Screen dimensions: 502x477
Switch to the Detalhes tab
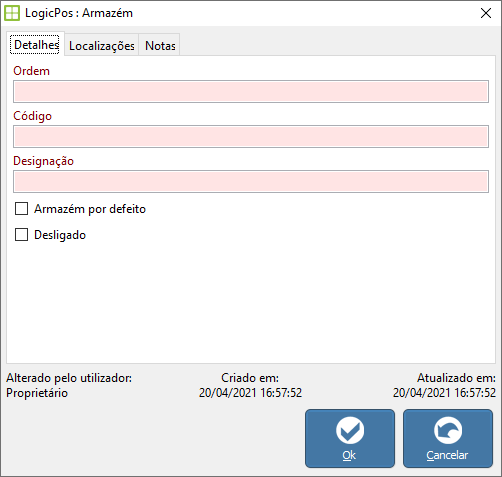tap(35, 45)
